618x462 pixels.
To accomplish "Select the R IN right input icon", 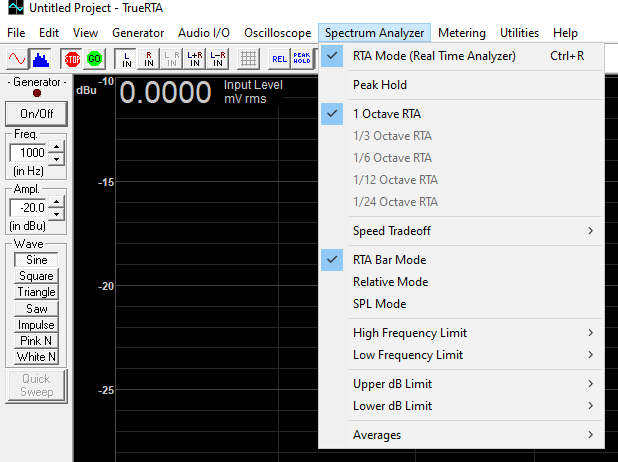I will point(149,58).
